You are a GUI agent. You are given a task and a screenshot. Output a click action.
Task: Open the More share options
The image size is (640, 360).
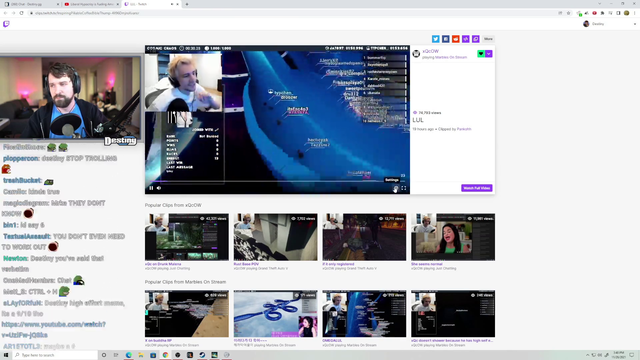pos(488,39)
